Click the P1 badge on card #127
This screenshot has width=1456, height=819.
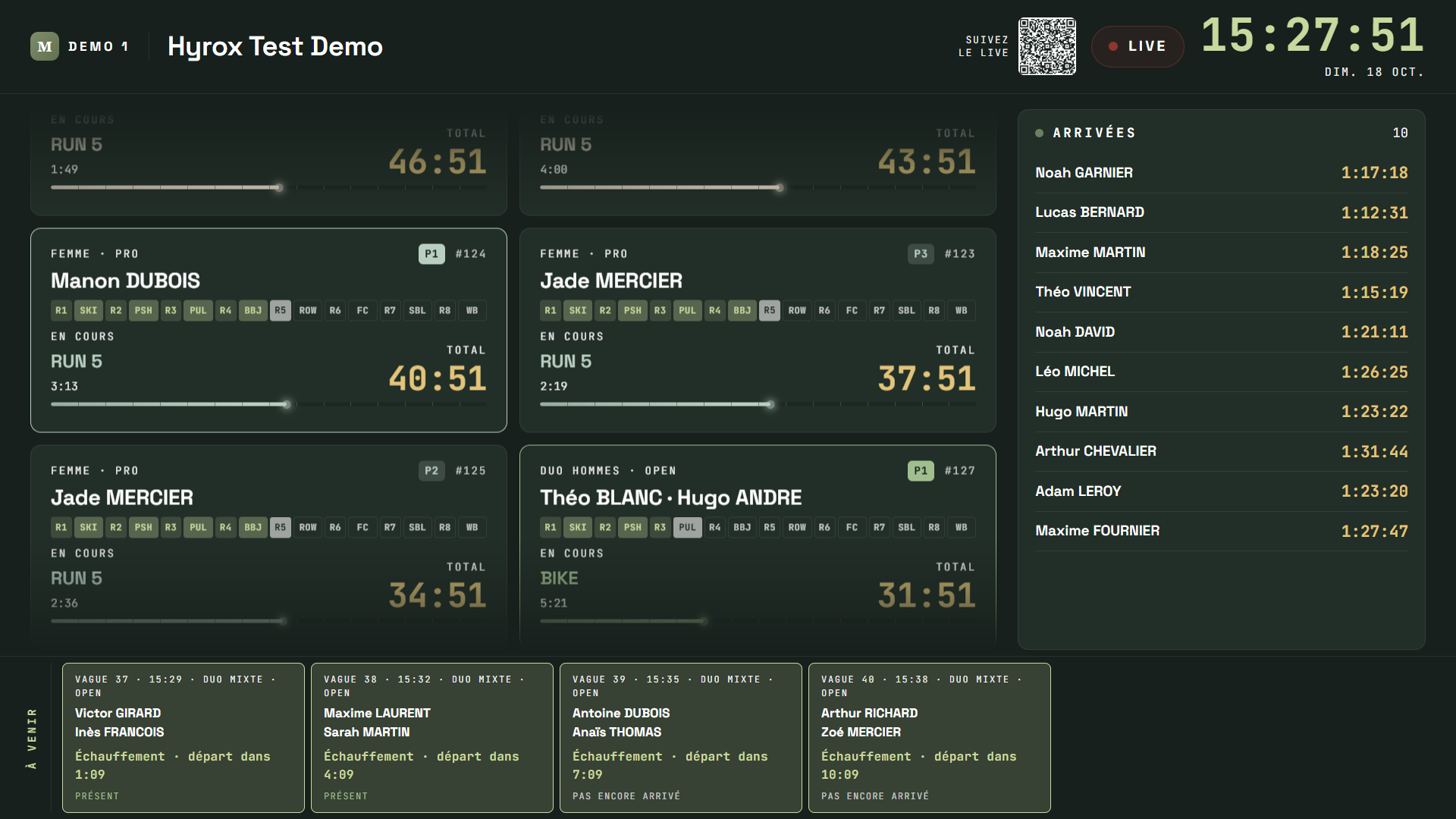point(921,471)
